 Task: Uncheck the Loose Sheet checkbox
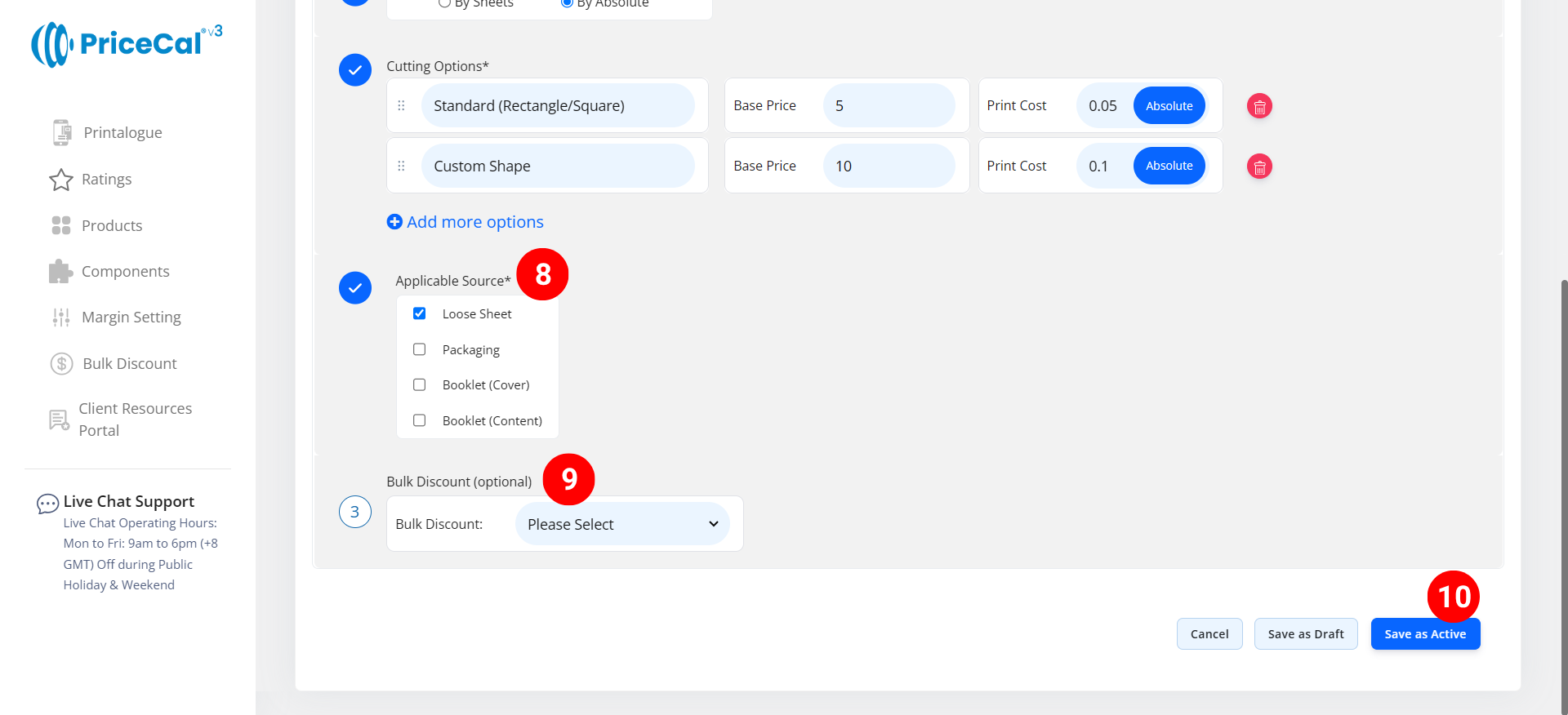[420, 313]
